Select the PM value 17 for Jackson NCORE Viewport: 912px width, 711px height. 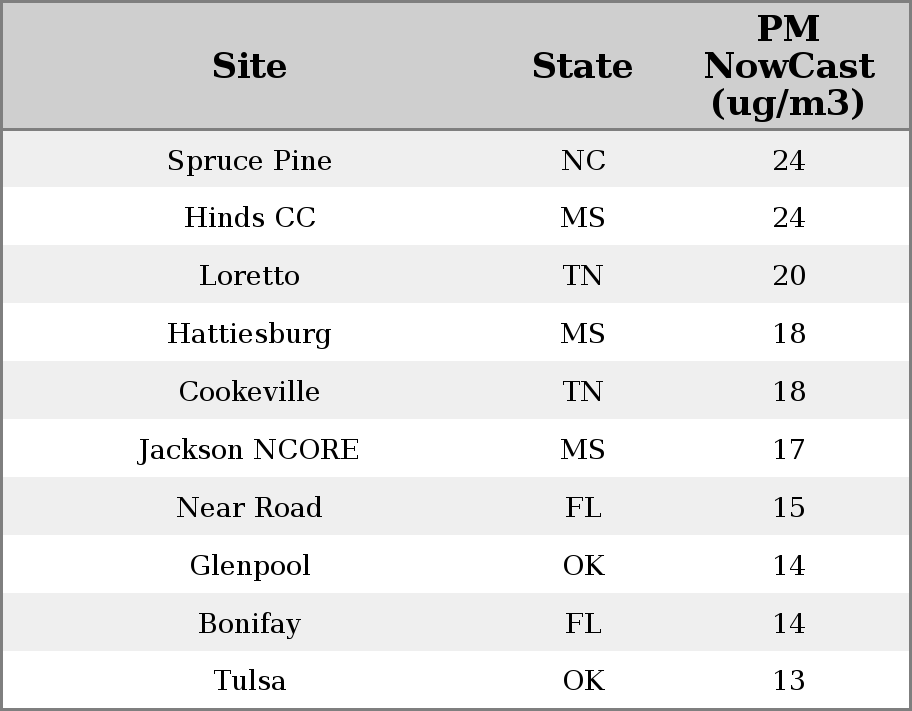pyautogui.click(x=788, y=450)
